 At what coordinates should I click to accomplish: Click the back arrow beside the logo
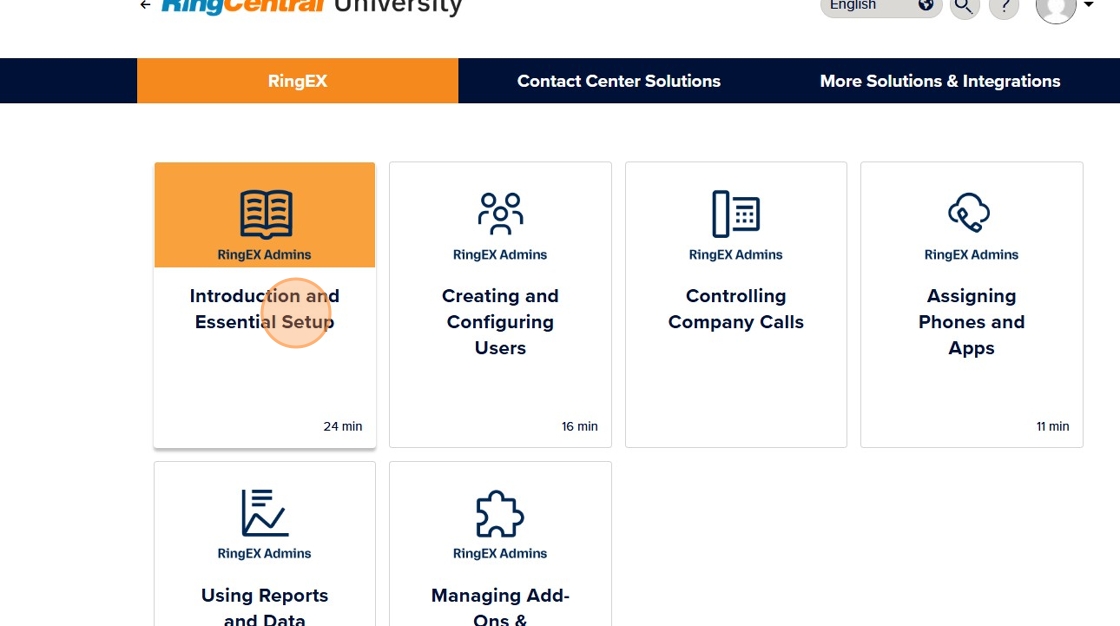(145, 5)
